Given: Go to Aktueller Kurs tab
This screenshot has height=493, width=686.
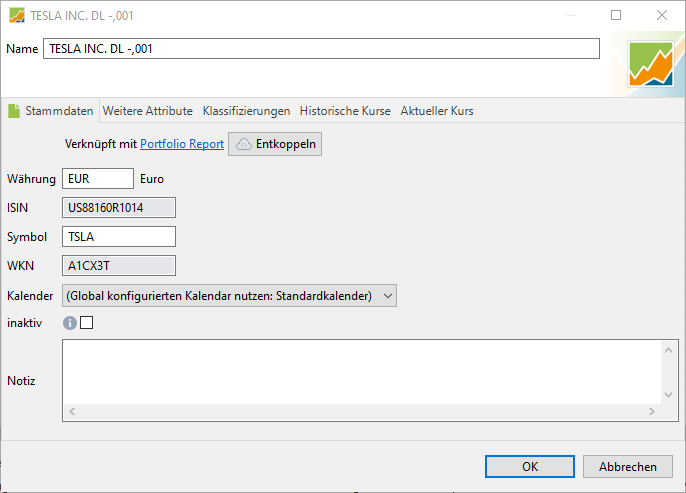Looking at the screenshot, I should tap(437, 111).
